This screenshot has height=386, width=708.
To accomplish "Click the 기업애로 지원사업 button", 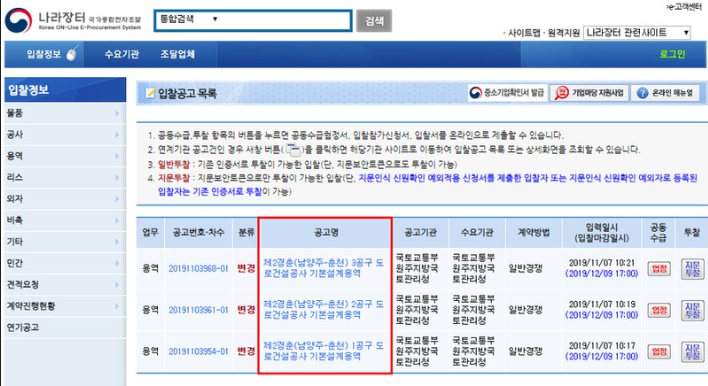I will pyautogui.click(x=589, y=93).
